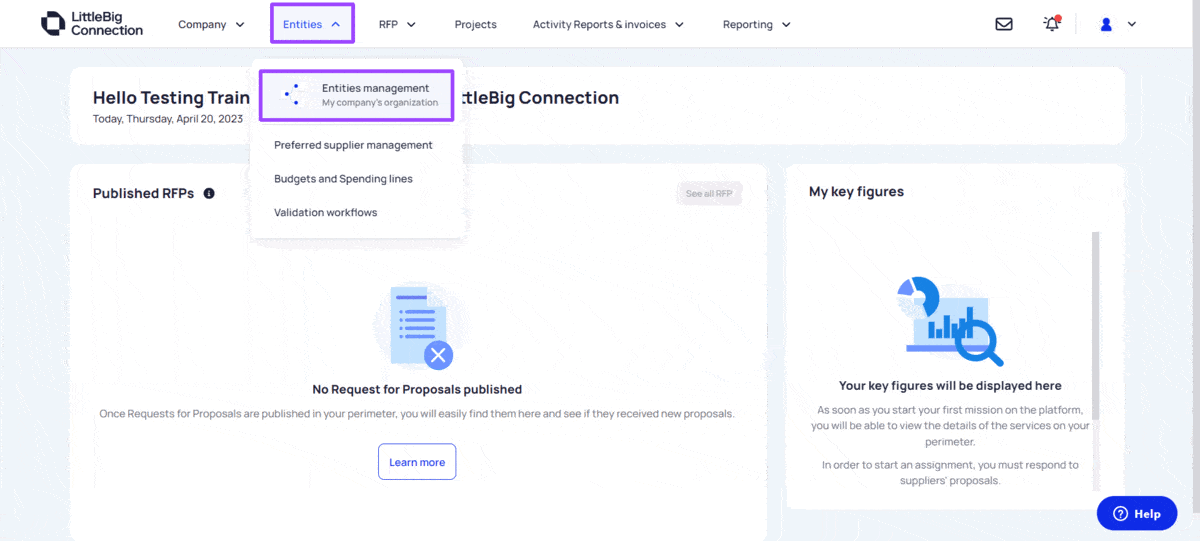Click 'No Request for Proposals published' text
This screenshot has width=1200, height=541.
(417, 389)
